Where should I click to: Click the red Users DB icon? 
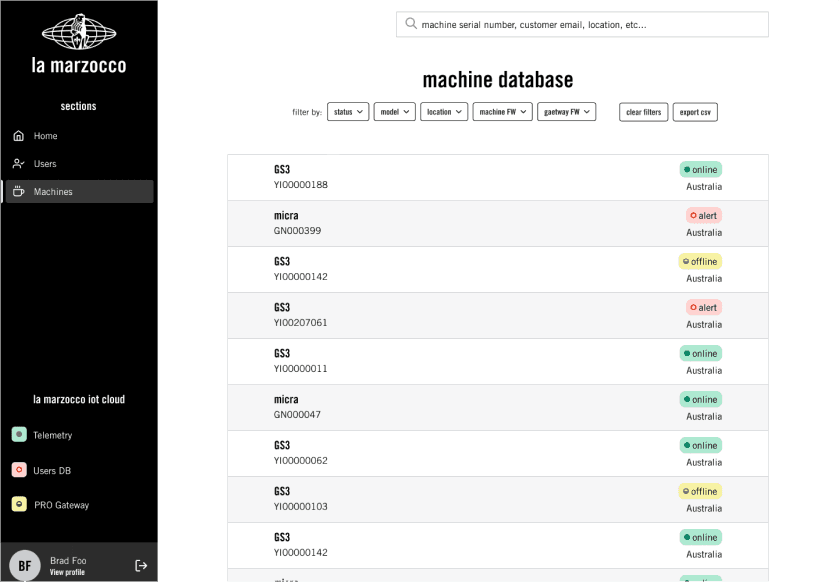(x=19, y=470)
